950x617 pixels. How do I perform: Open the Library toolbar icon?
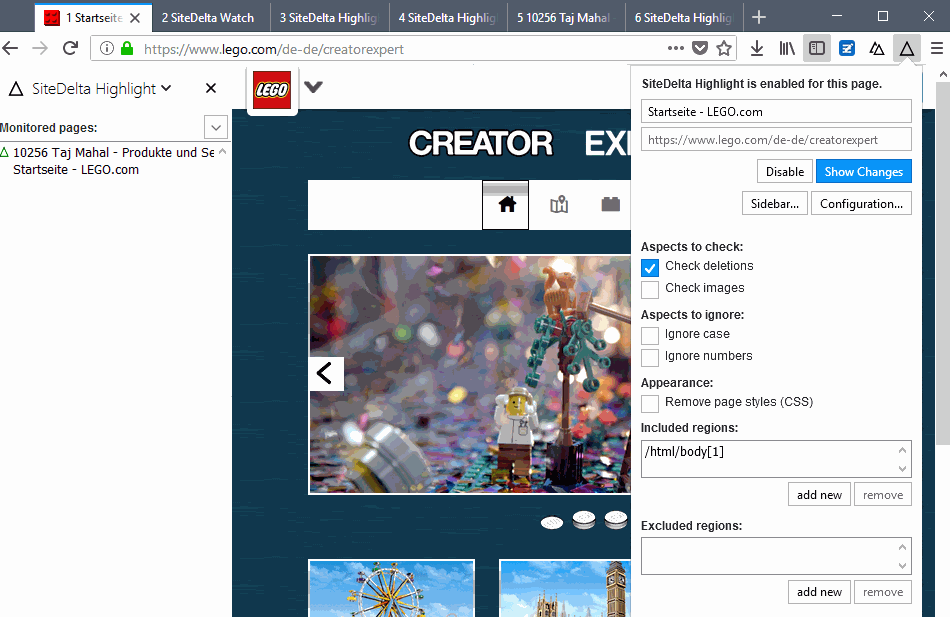(x=785, y=47)
